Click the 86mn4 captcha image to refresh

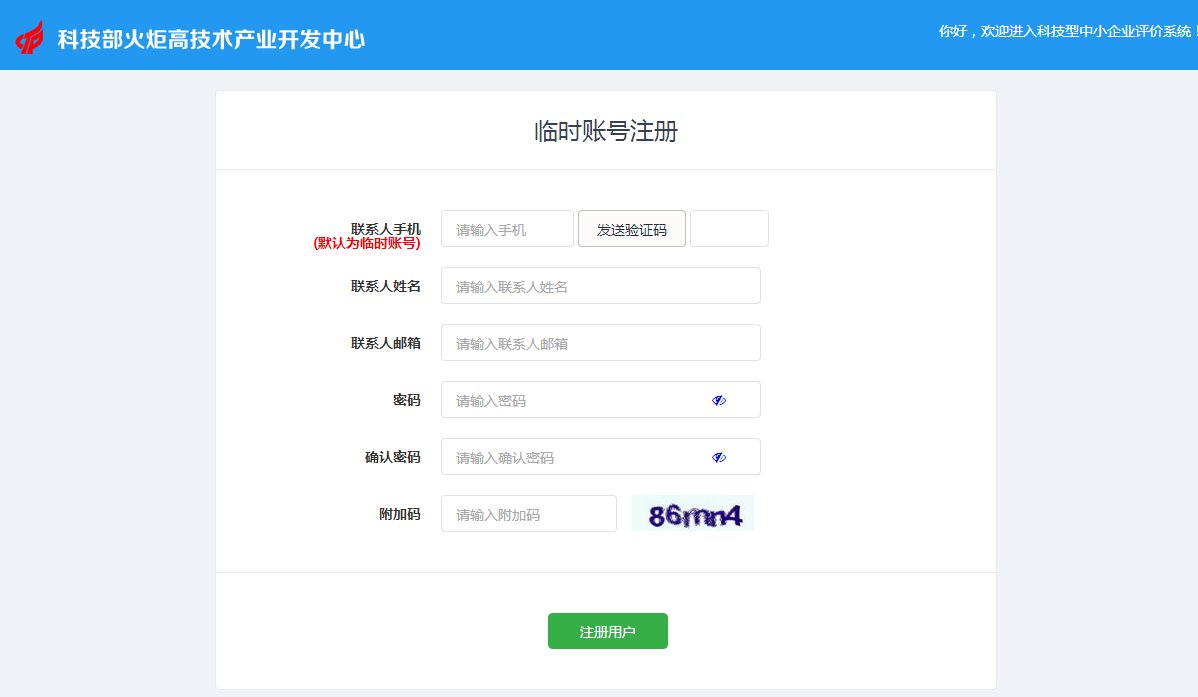click(692, 512)
